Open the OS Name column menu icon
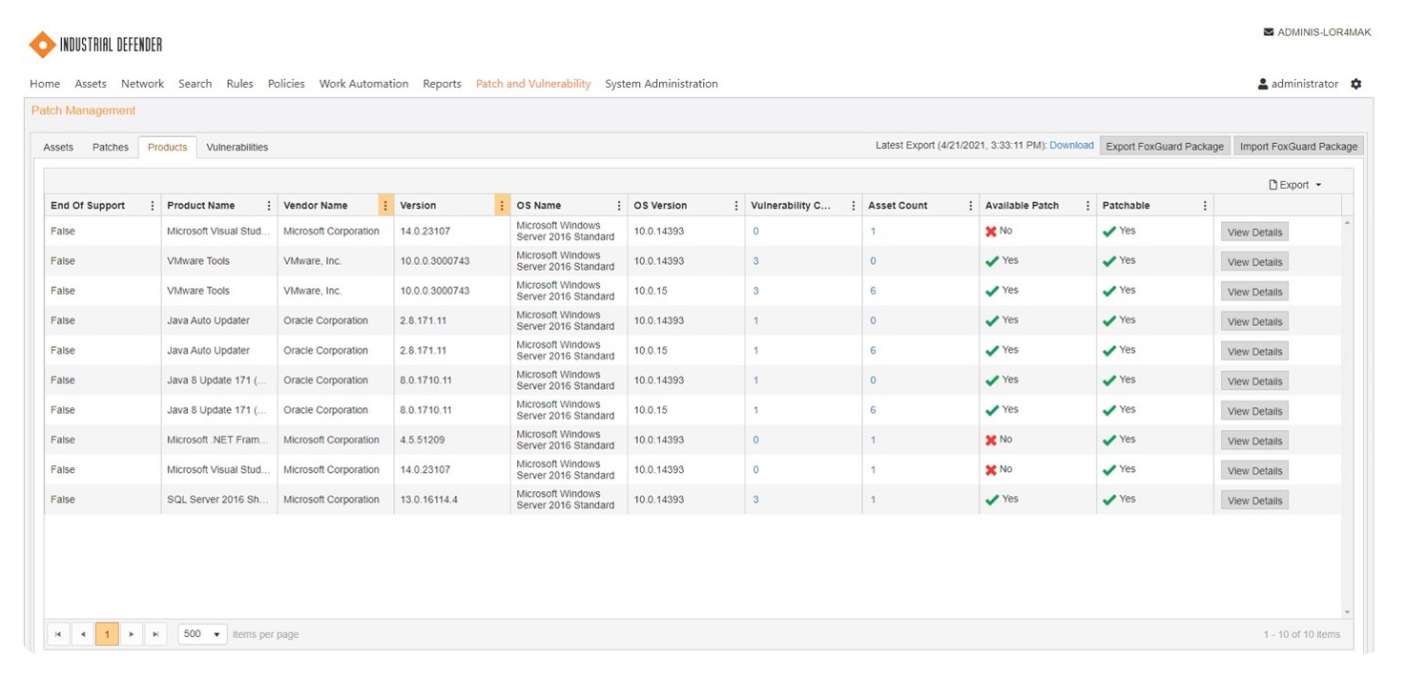Screen dimensions: 1404x674 [x=619, y=205]
